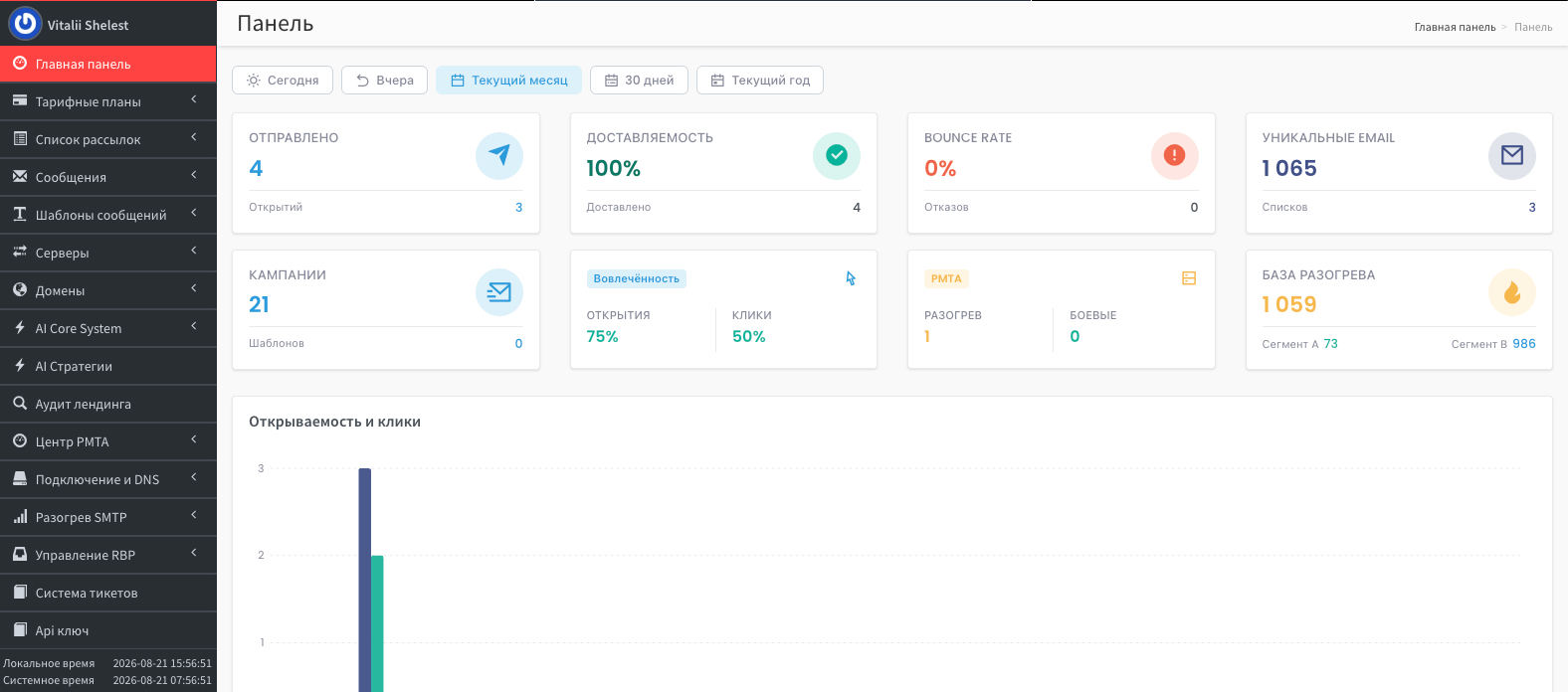Click the envelope icon next to Сообщения
1568x692 pixels.
click(x=20, y=176)
